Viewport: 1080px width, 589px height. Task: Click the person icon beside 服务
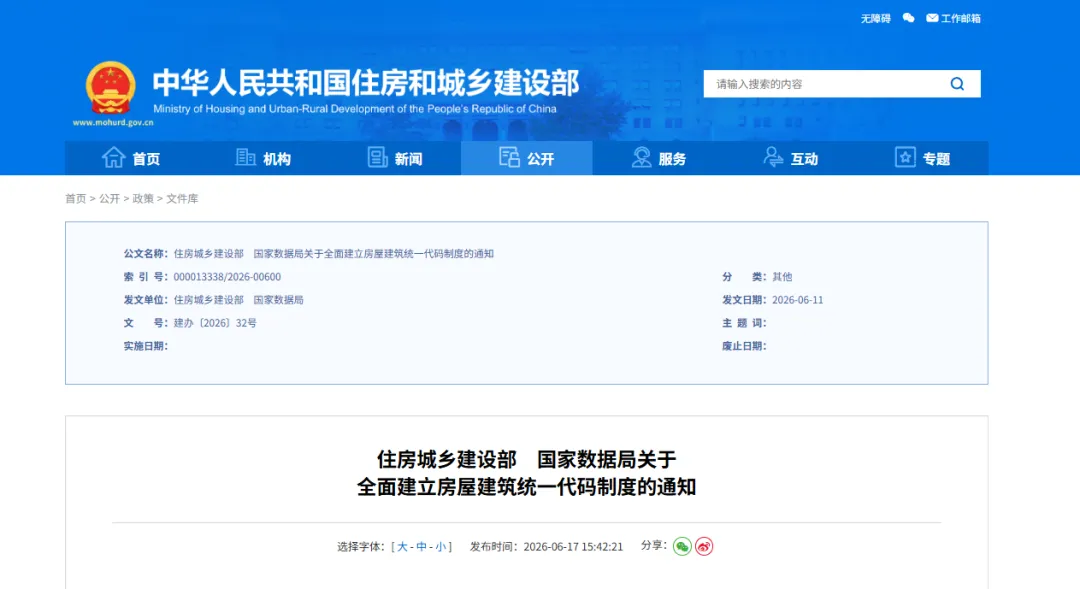point(641,158)
